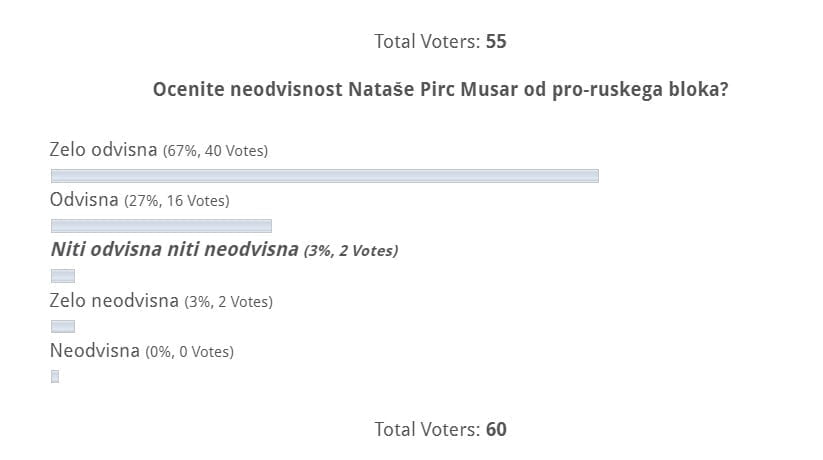Viewport: 823px width, 460px height.
Task: Click the 3%, 2 Votes count beside Zelo neodvisna
Action: 229,301
